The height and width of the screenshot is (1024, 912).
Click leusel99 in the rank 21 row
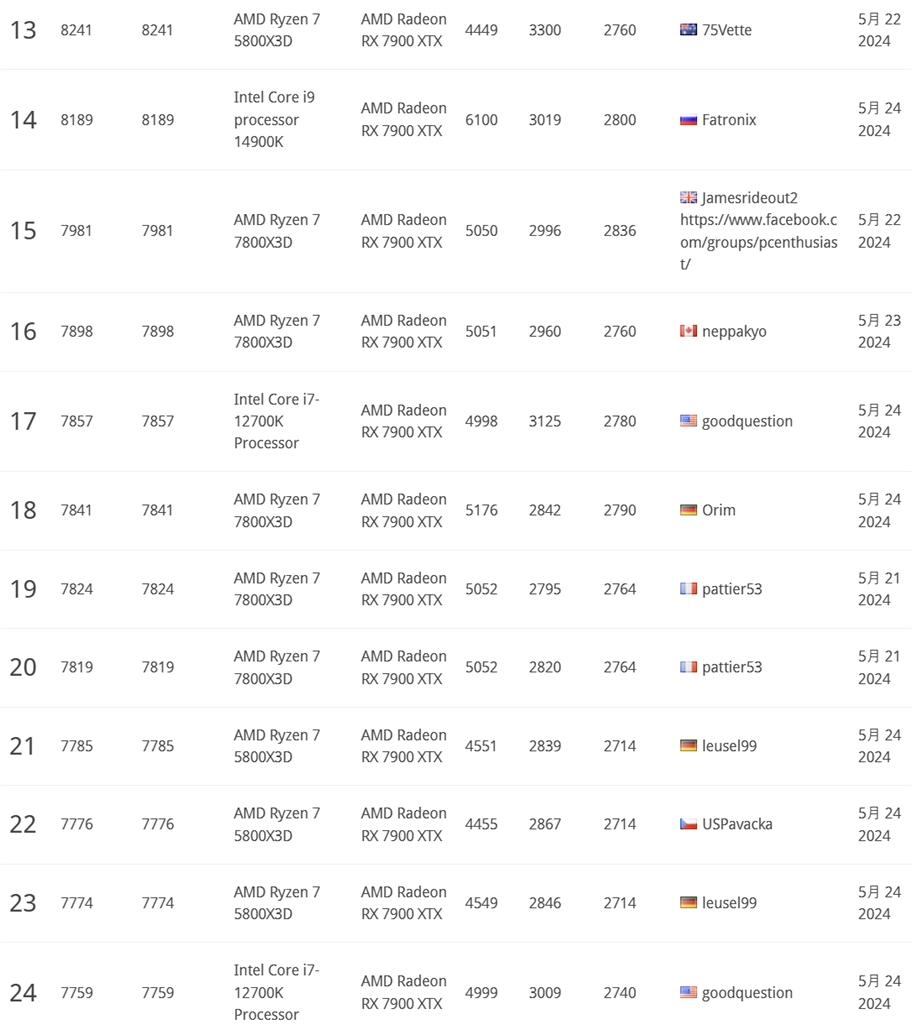click(729, 746)
